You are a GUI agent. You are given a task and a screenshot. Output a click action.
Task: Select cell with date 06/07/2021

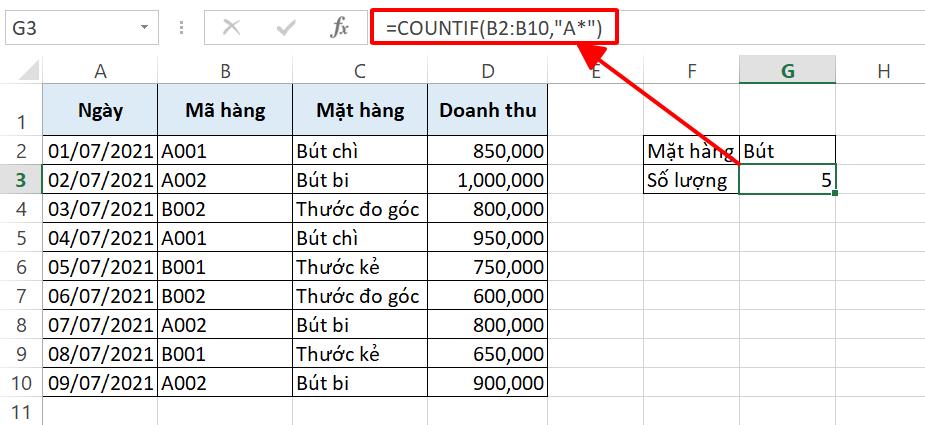[x=100, y=295]
